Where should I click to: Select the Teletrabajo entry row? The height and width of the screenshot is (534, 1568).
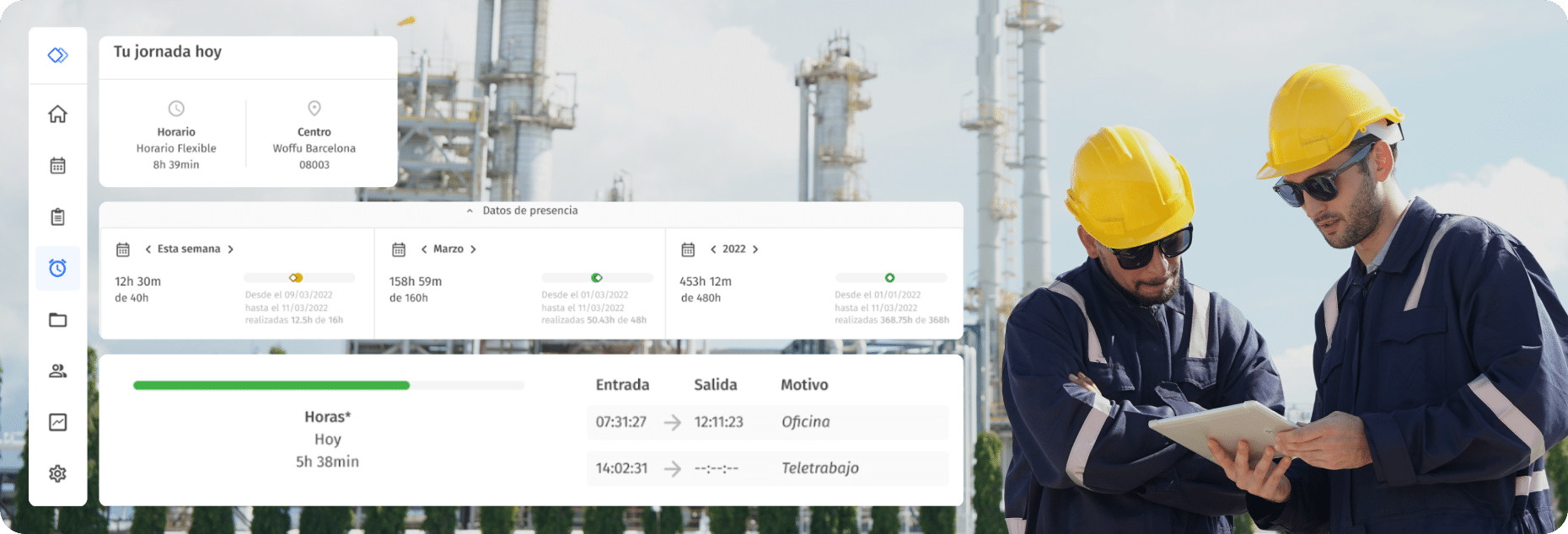767,468
